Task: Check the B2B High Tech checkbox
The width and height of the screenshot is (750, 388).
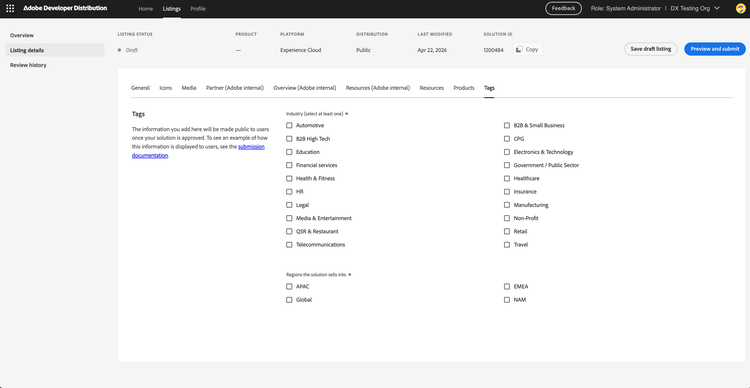Action: click(289, 139)
